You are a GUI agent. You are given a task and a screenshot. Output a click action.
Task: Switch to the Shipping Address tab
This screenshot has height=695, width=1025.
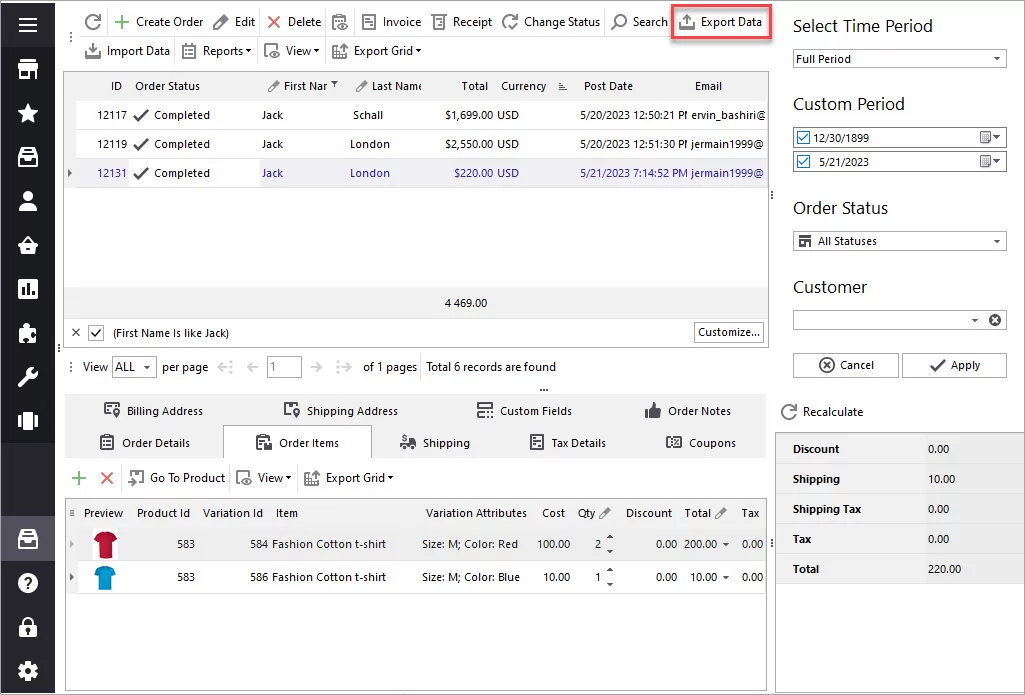pos(340,411)
